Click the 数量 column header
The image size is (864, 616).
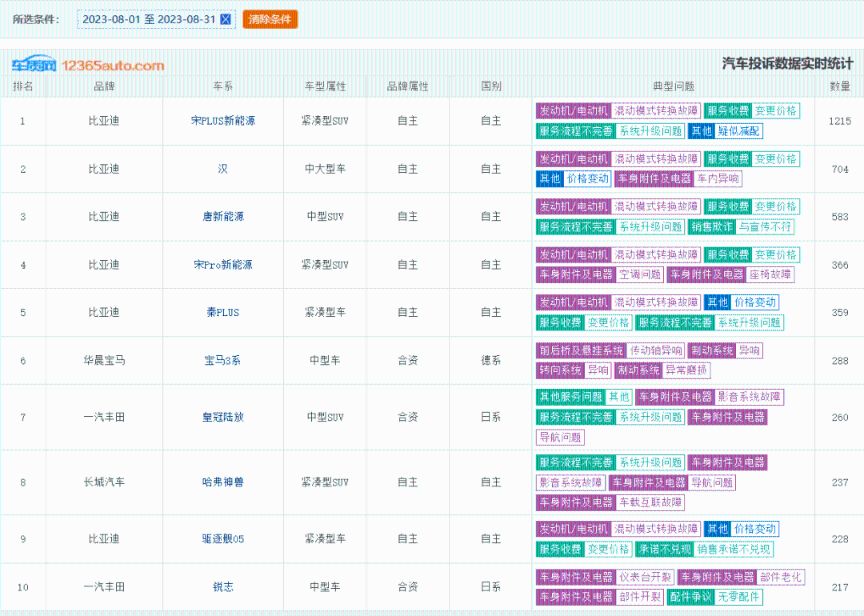click(x=840, y=86)
